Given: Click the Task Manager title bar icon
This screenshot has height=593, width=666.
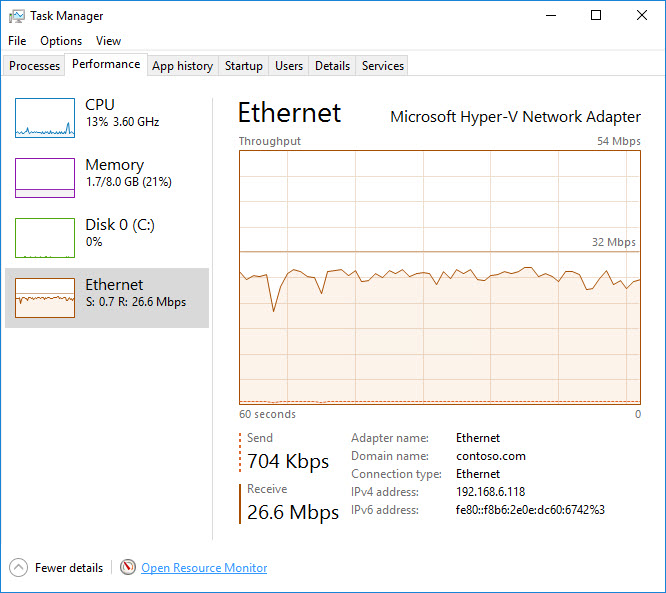Looking at the screenshot, I should (x=17, y=16).
